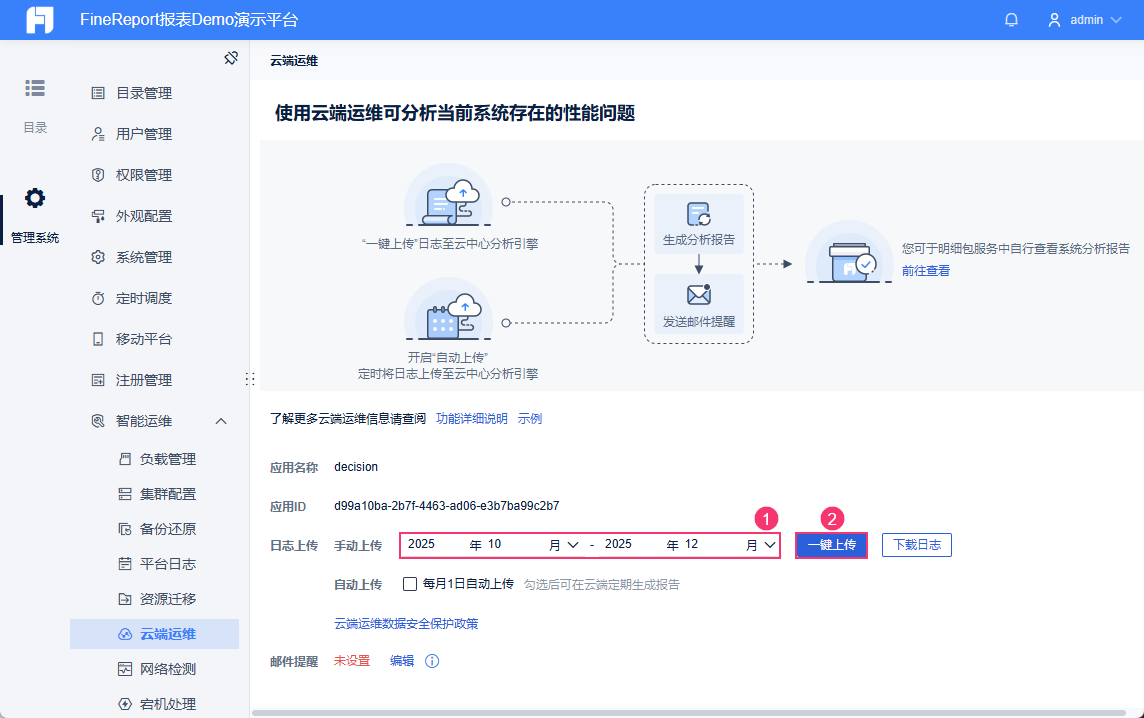Click the 负载管理 icon
Image resolution: width=1144 pixels, height=718 pixels.
pyautogui.click(x=125, y=459)
